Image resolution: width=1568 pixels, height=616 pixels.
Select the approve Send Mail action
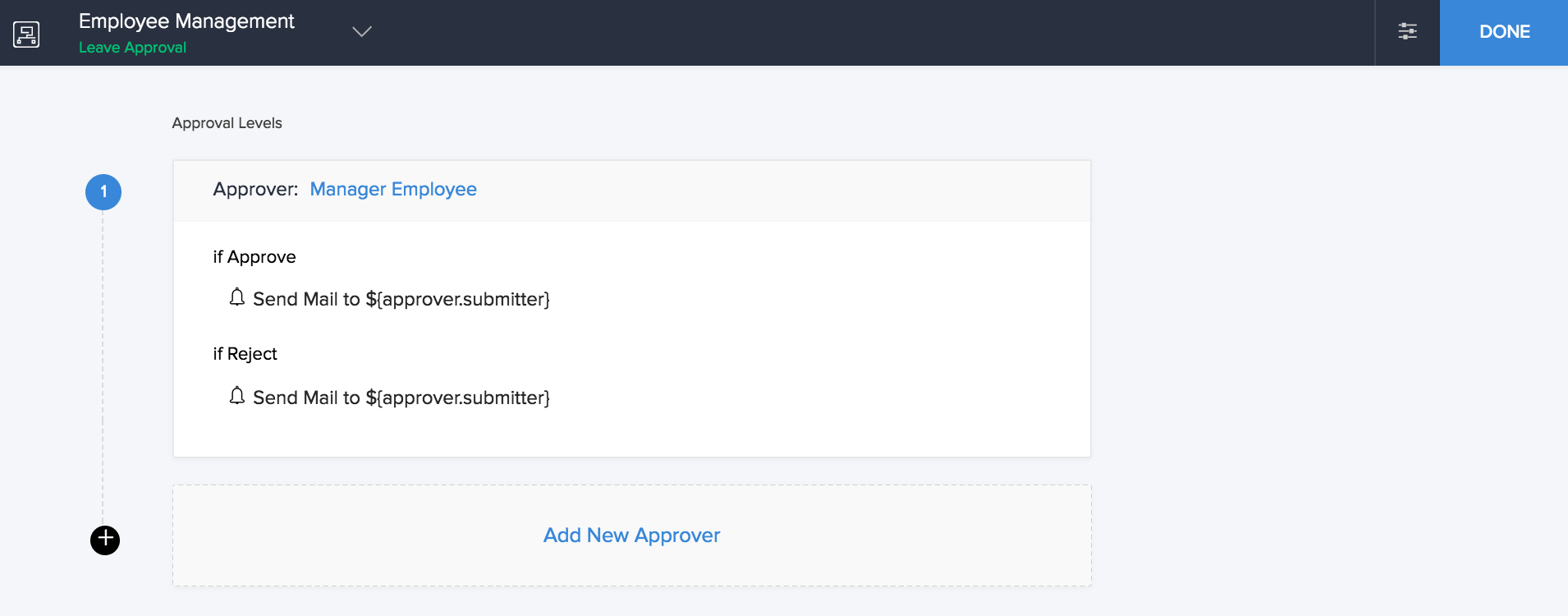tap(401, 299)
